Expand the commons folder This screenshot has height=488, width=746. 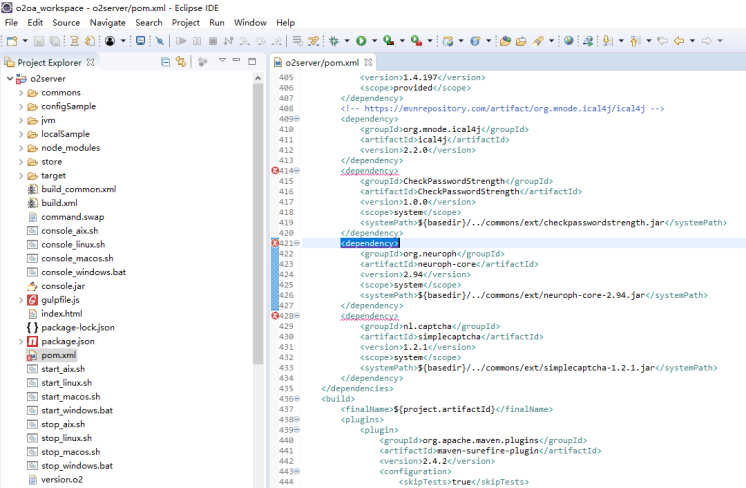(21, 93)
